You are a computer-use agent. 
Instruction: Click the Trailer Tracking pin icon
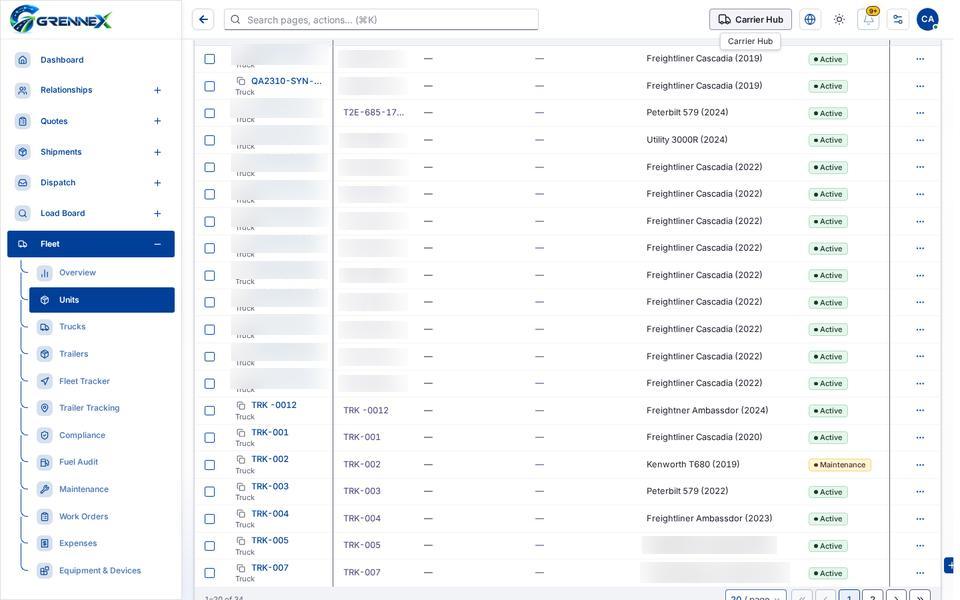pyautogui.click(x=45, y=408)
